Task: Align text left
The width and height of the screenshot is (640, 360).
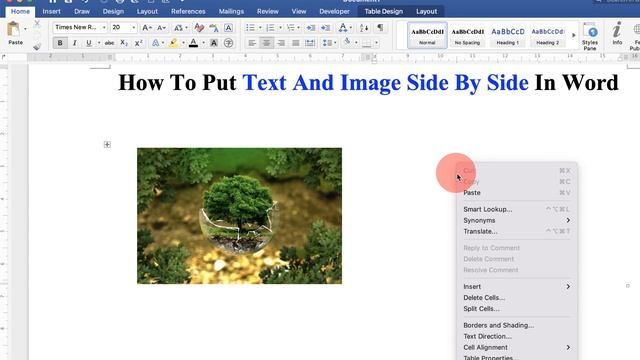Action: (252, 43)
